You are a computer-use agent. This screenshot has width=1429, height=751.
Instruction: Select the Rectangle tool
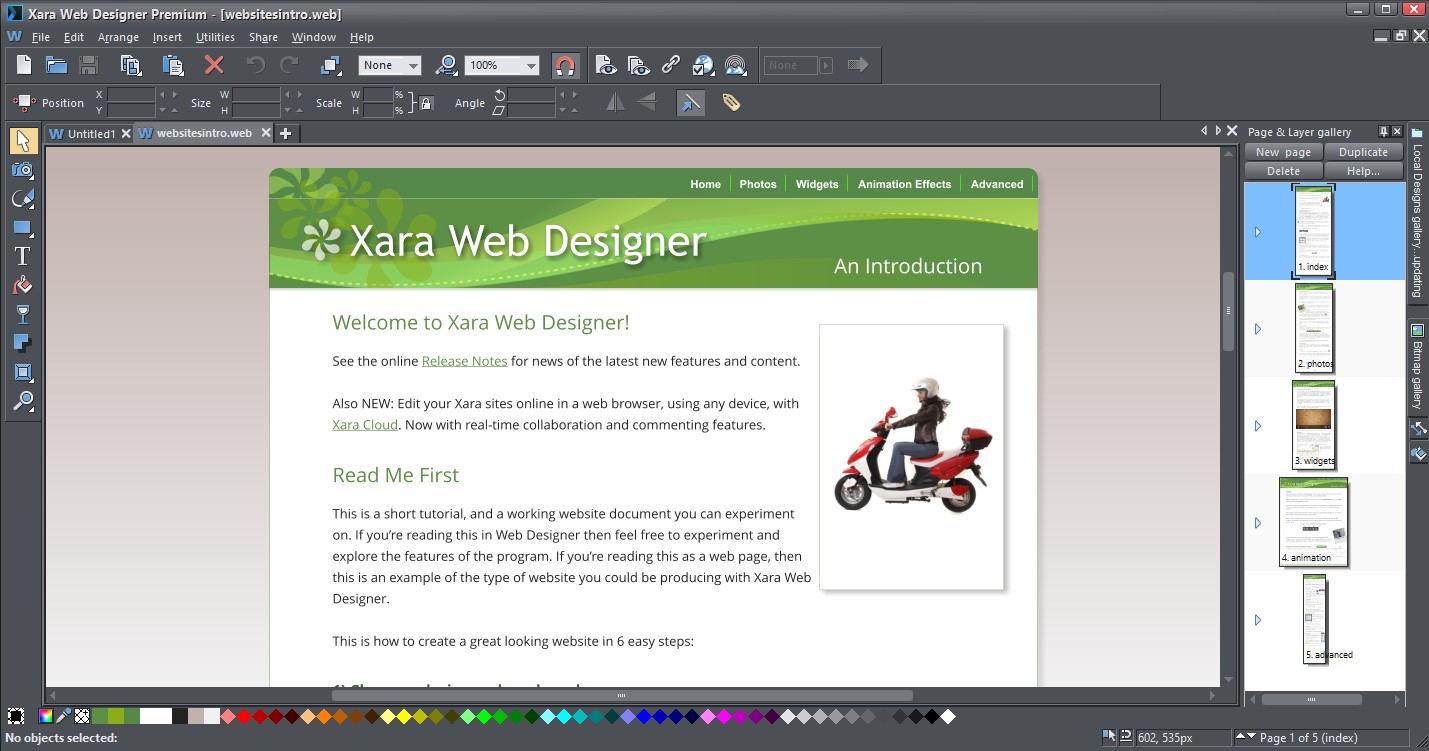(23, 228)
